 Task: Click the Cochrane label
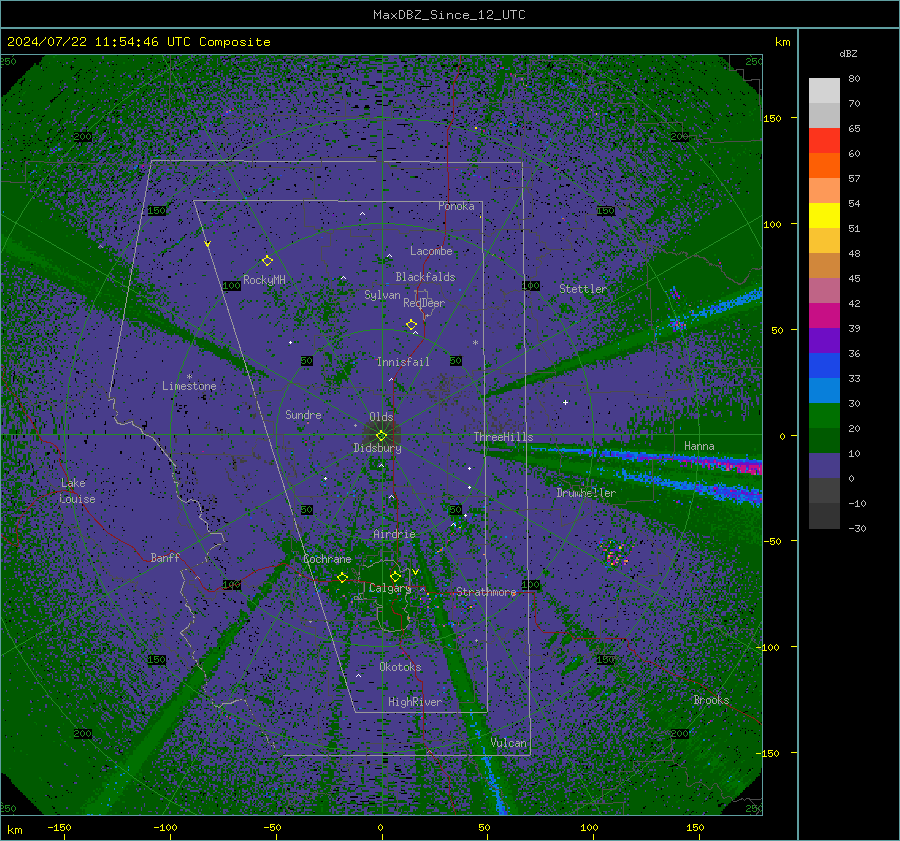tap(327, 559)
